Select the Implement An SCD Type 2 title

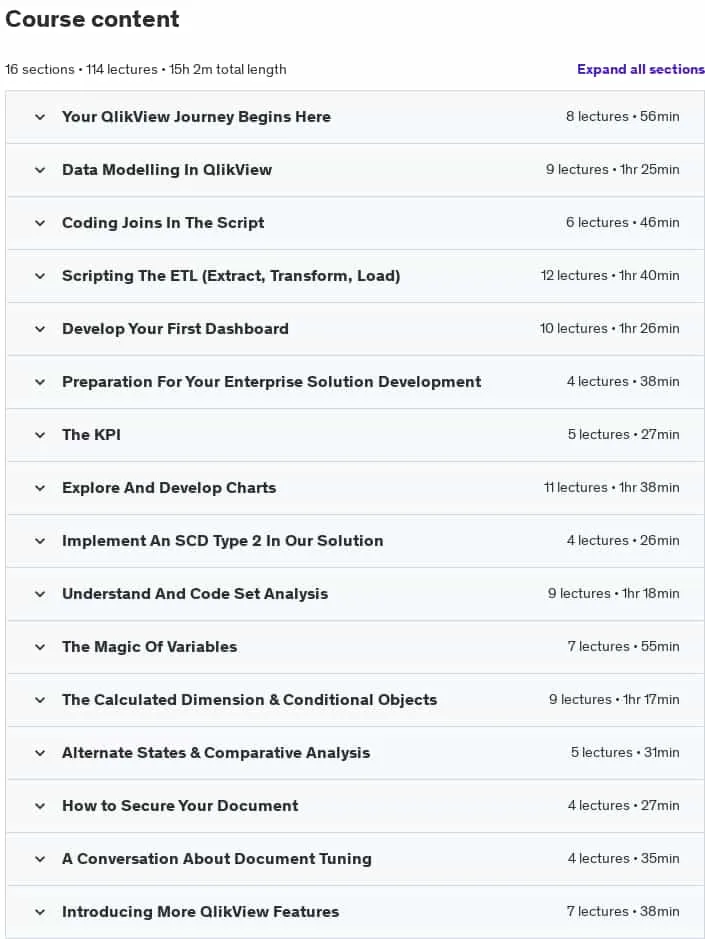coord(222,541)
